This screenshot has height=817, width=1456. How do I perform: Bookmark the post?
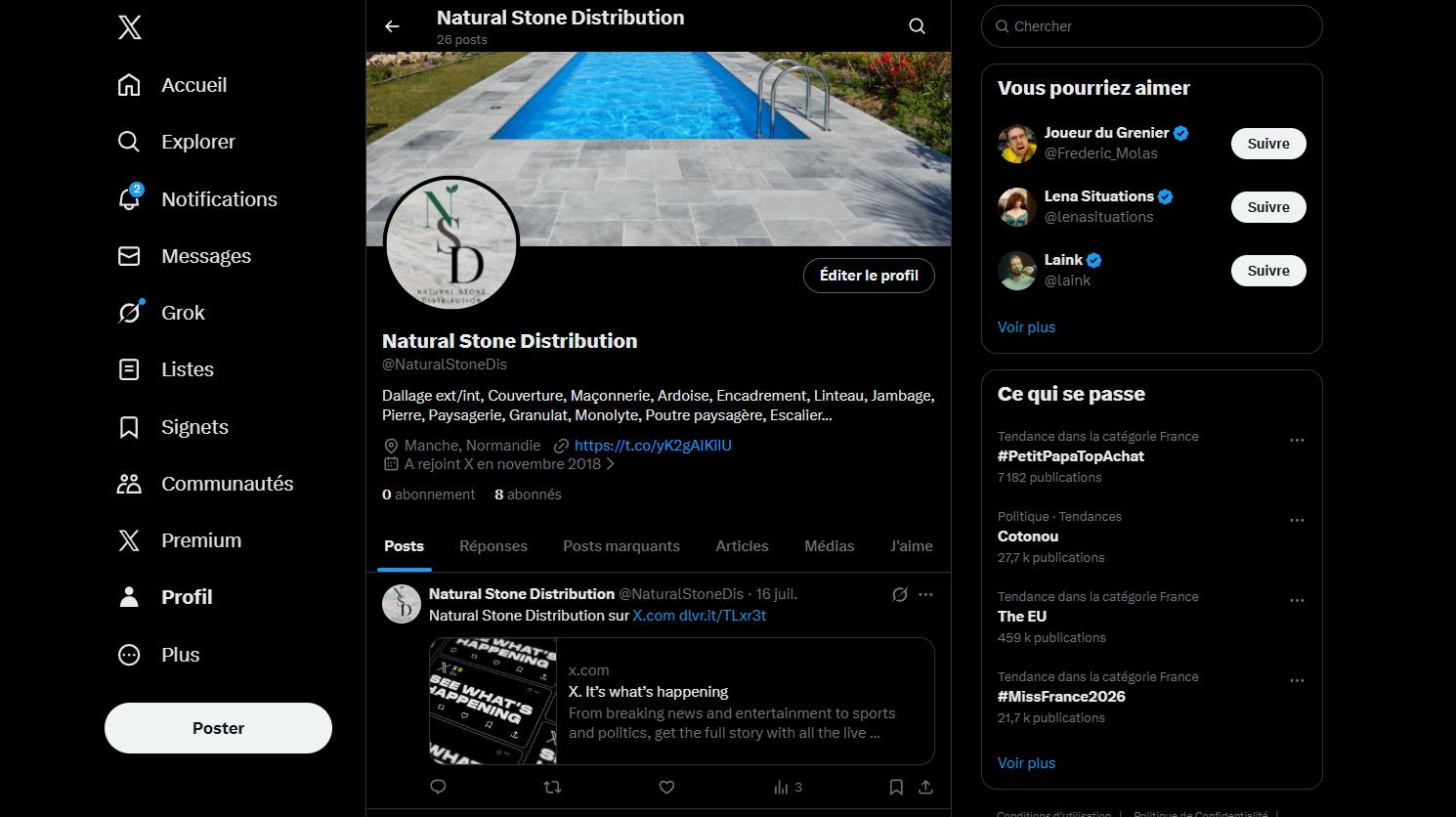coord(896,787)
